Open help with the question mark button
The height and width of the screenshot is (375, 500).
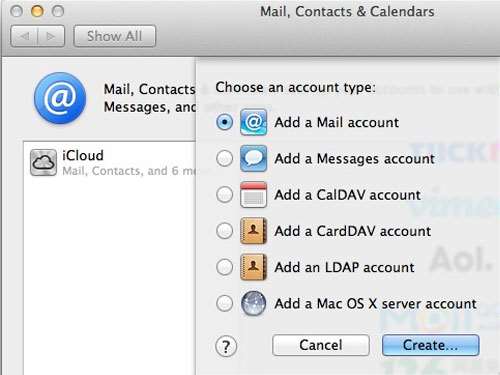click(x=226, y=346)
